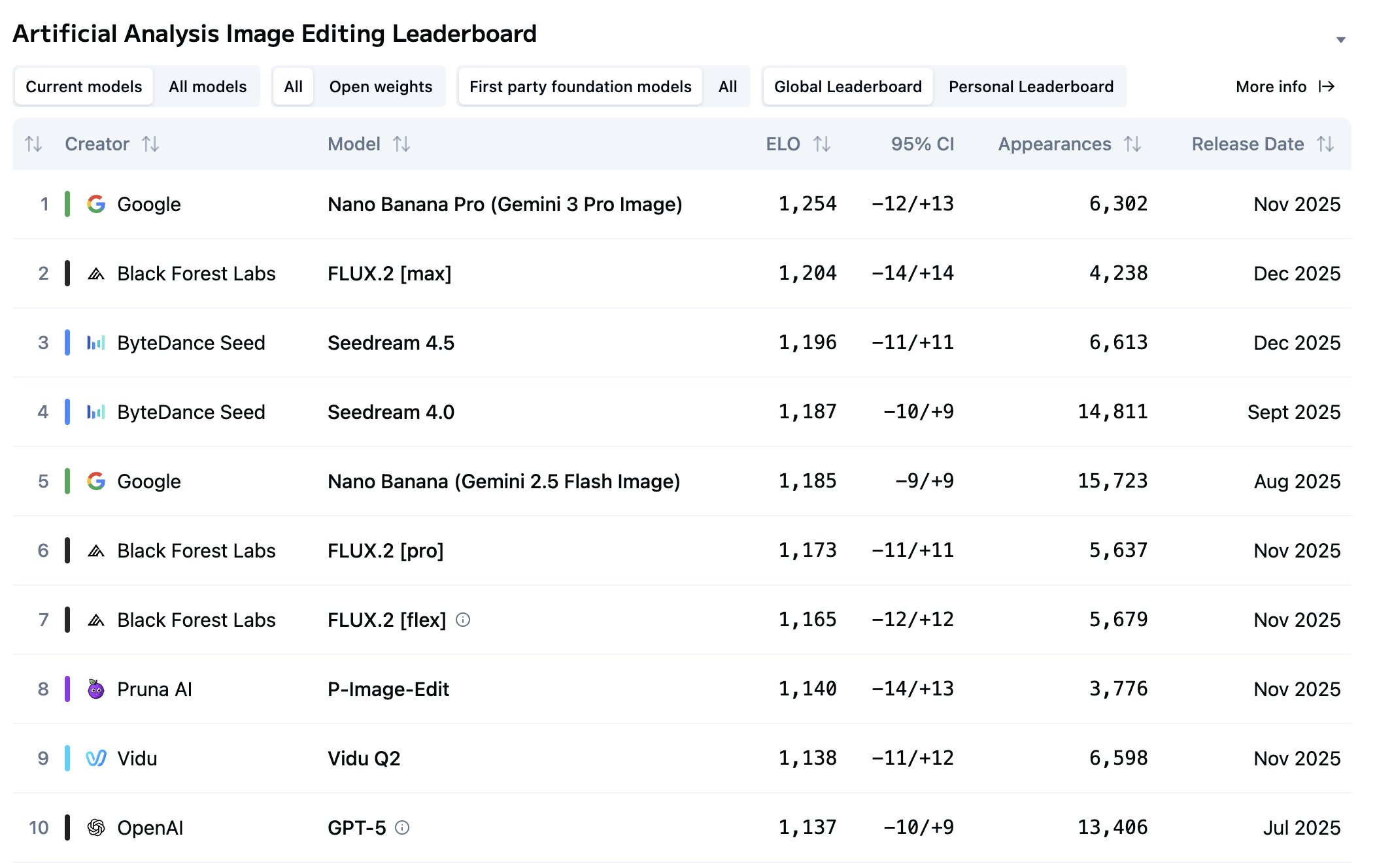Switch to the Personal Leaderboard tab
1377x868 pixels.
1032,86
